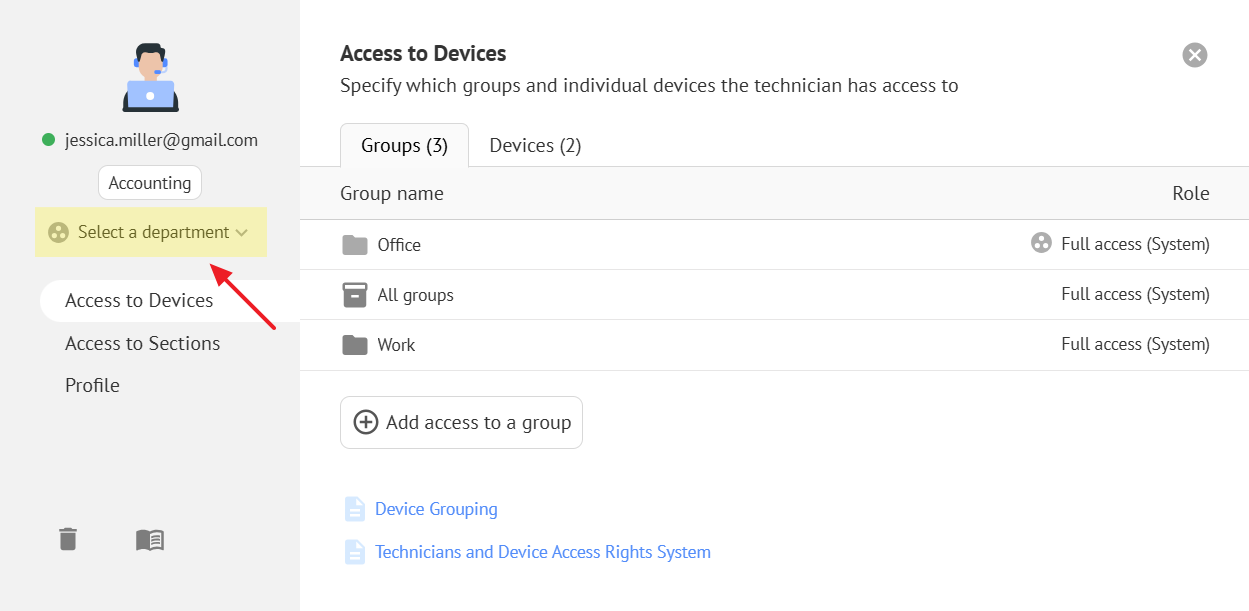Delete technician using trash icon
Viewport: 1249px width, 611px height.
(x=67, y=539)
